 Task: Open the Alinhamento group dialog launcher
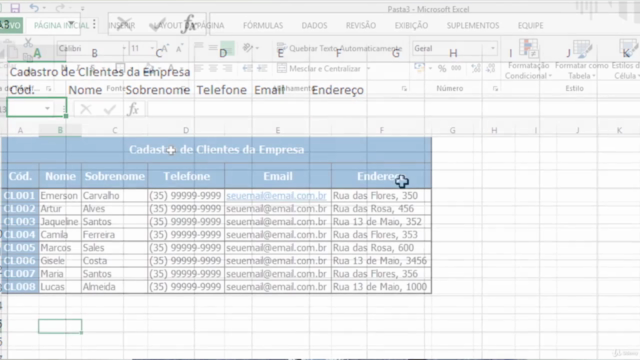404,89
